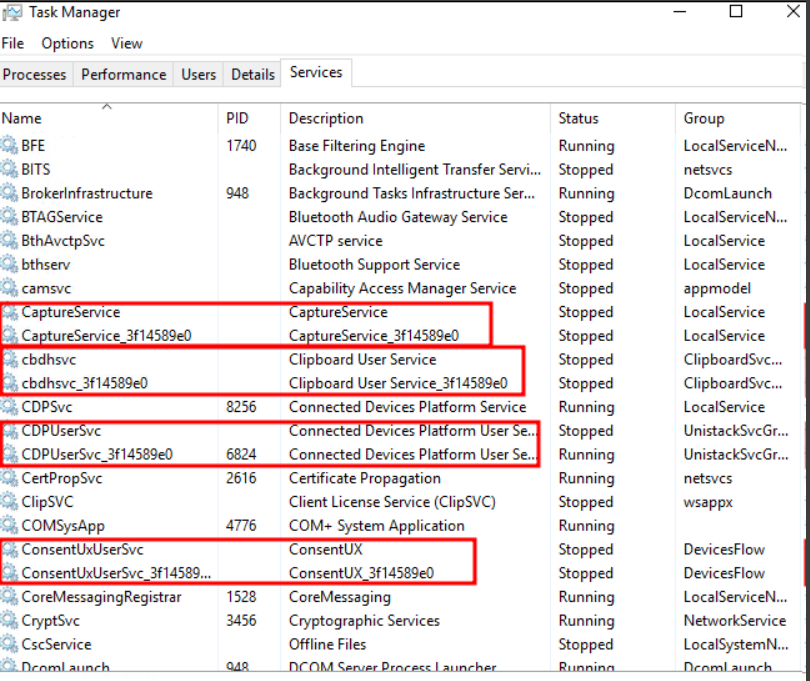This screenshot has height=681, width=810.
Task: Click the camsvc service gear icon
Action: (x=9, y=288)
